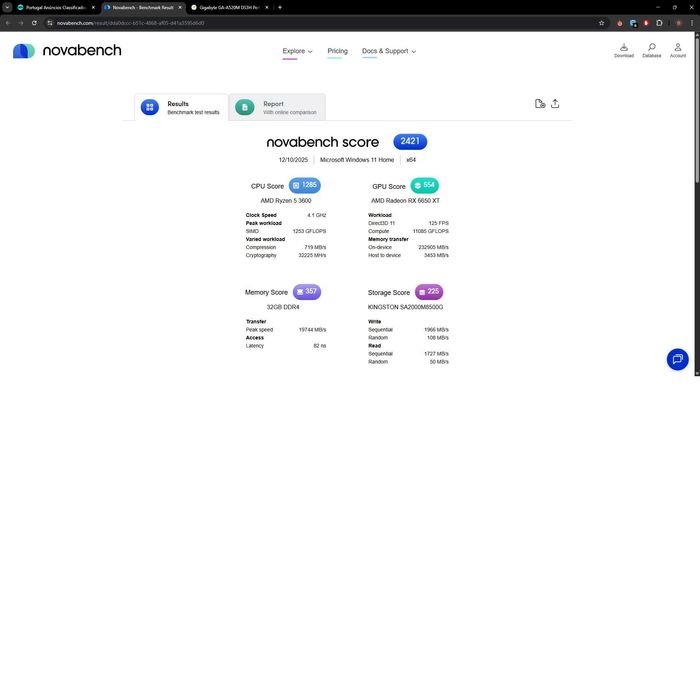Click the site information icon in address bar
The image size is (700, 700).
pos(50,23)
